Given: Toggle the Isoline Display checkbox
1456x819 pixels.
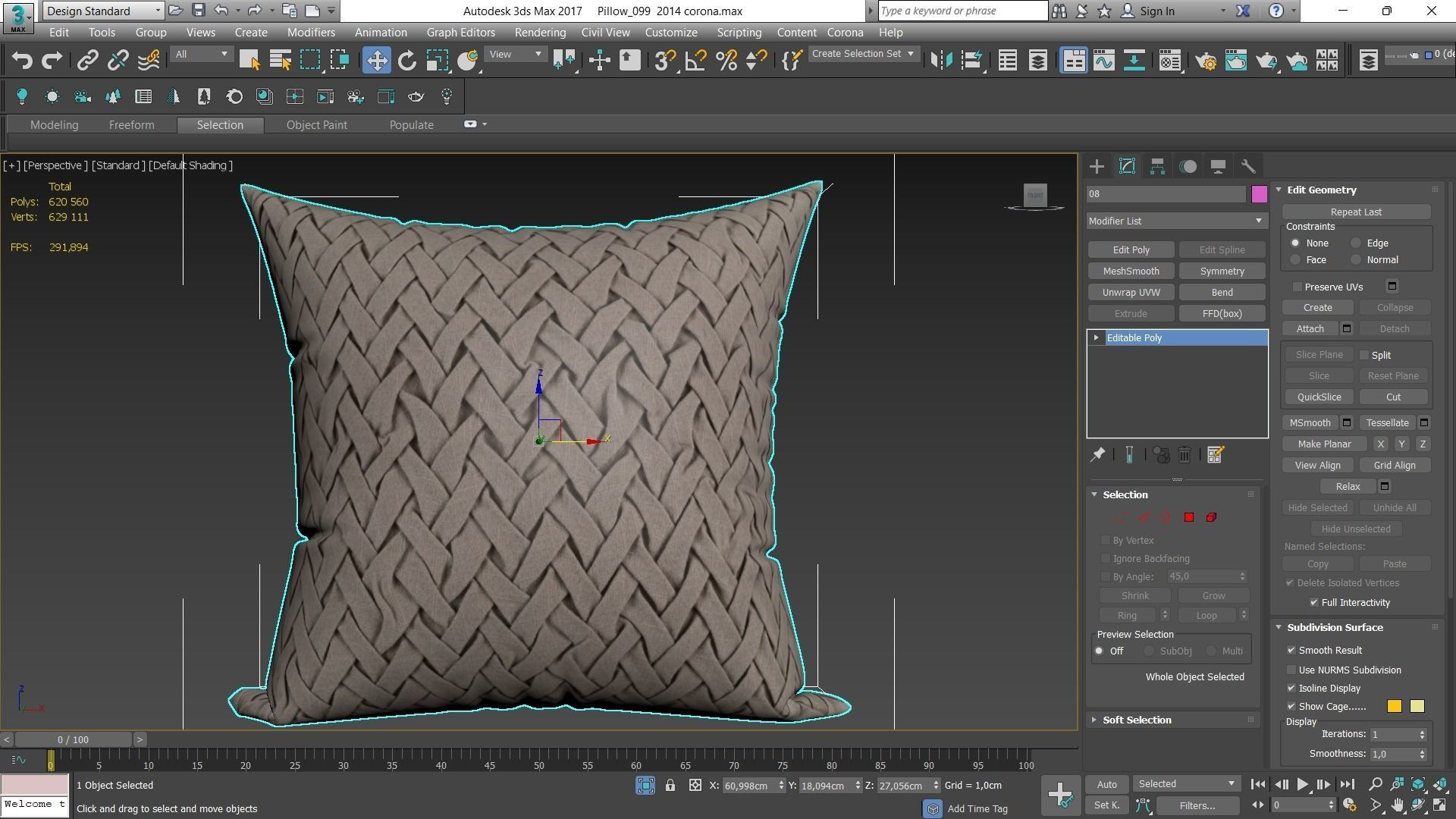Looking at the screenshot, I should 1291,688.
